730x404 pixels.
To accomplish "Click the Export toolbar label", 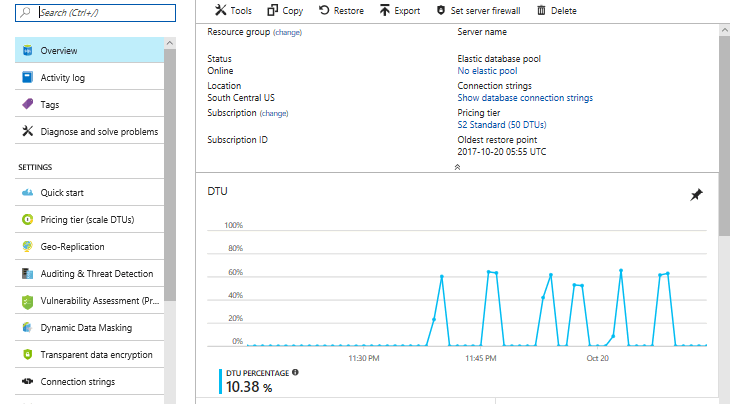I will pos(407,11).
